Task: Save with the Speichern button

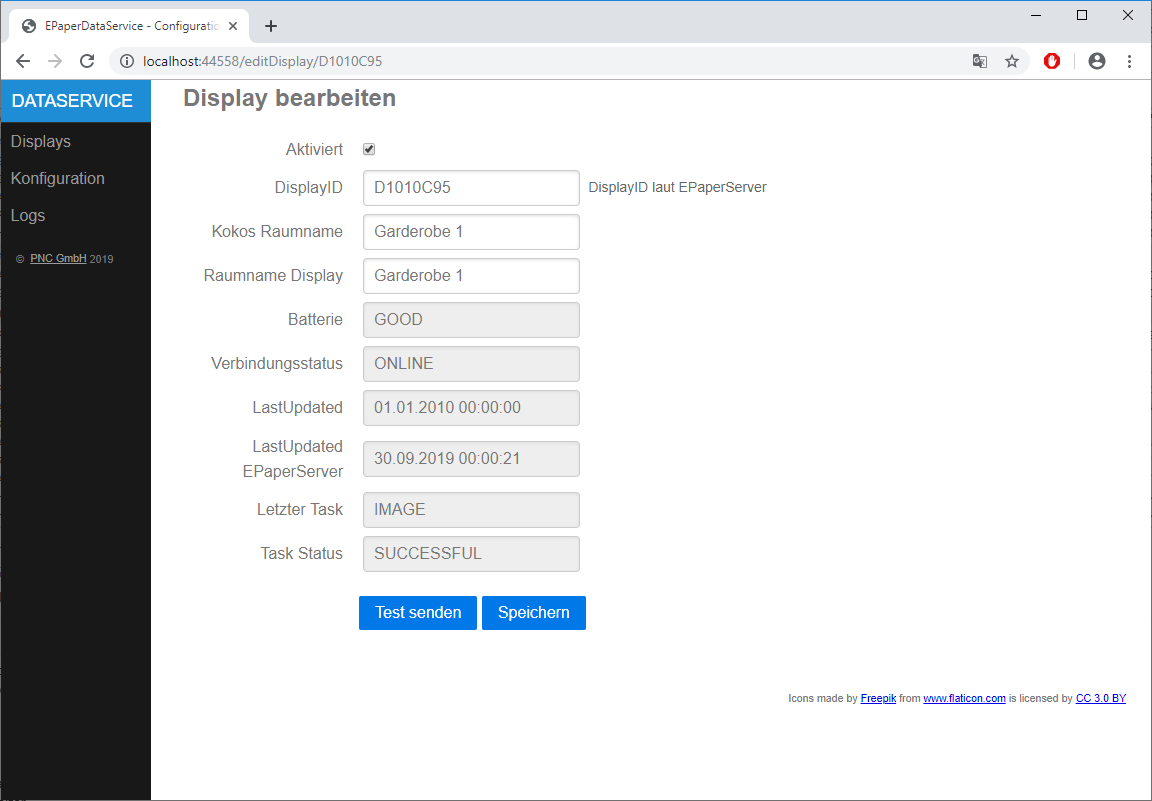Action: click(534, 613)
